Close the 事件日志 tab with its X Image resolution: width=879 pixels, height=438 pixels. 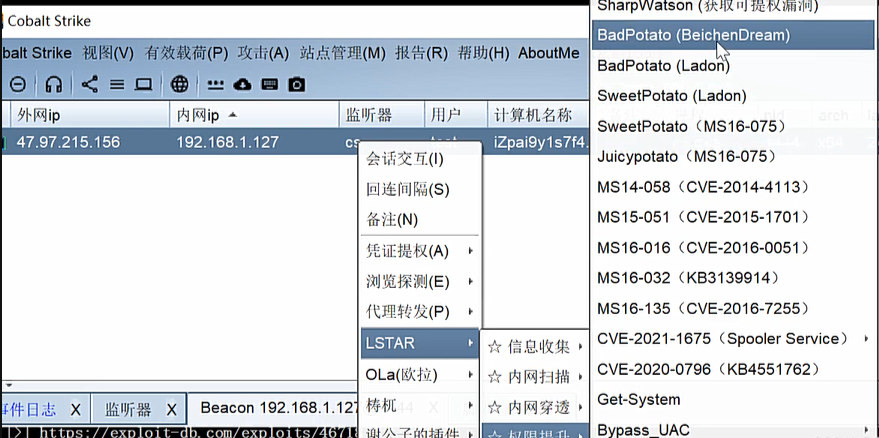[x=75, y=410]
